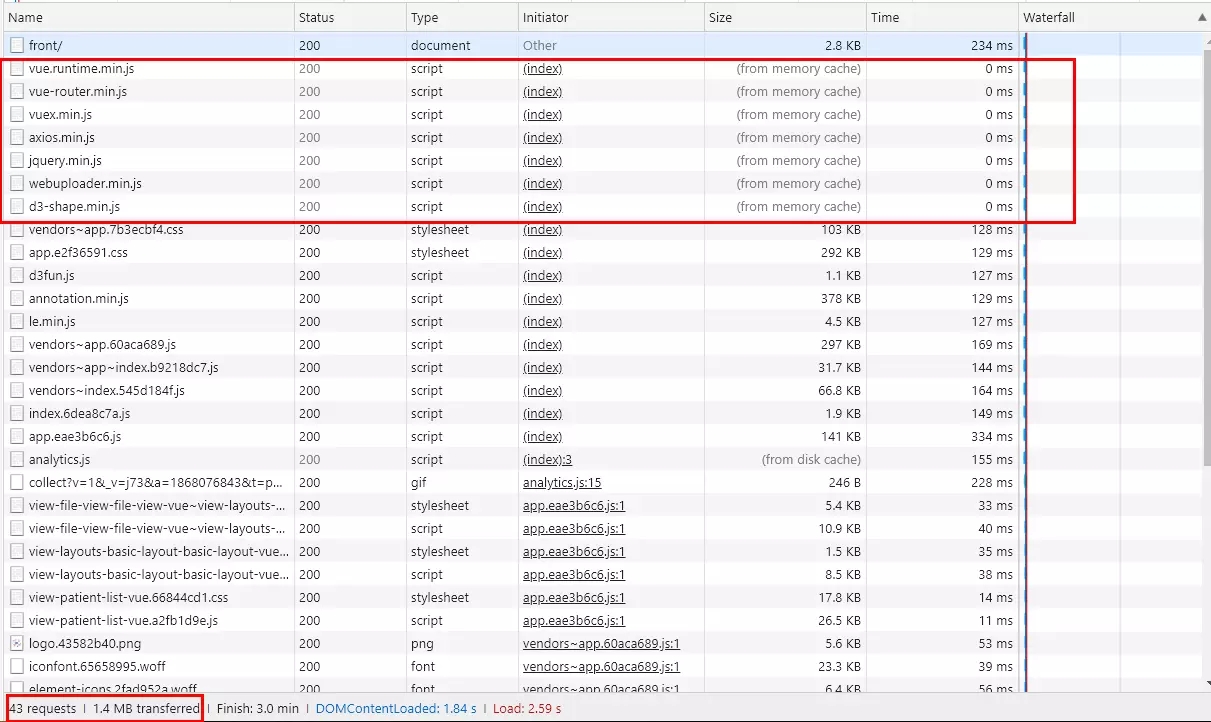The width and height of the screenshot is (1211, 722).
Task: Click the file icon beside analytics.js
Action: tap(17, 460)
